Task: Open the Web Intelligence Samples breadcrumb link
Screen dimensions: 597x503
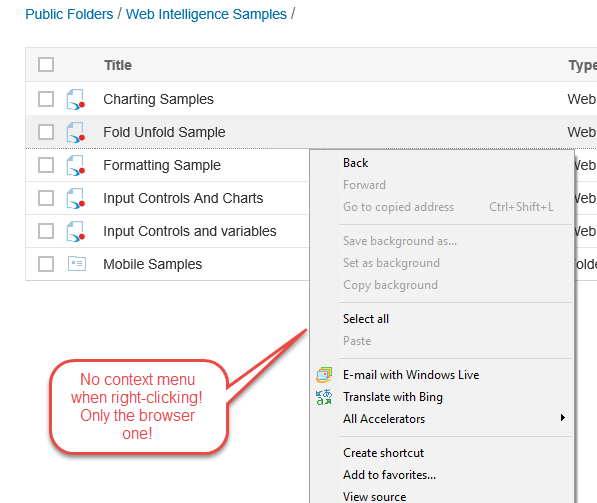Action: pos(206,14)
